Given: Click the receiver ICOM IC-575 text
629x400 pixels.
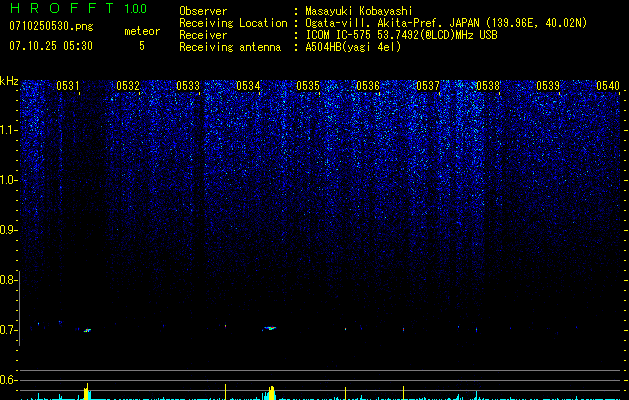Looking at the screenshot, I should [401, 35].
